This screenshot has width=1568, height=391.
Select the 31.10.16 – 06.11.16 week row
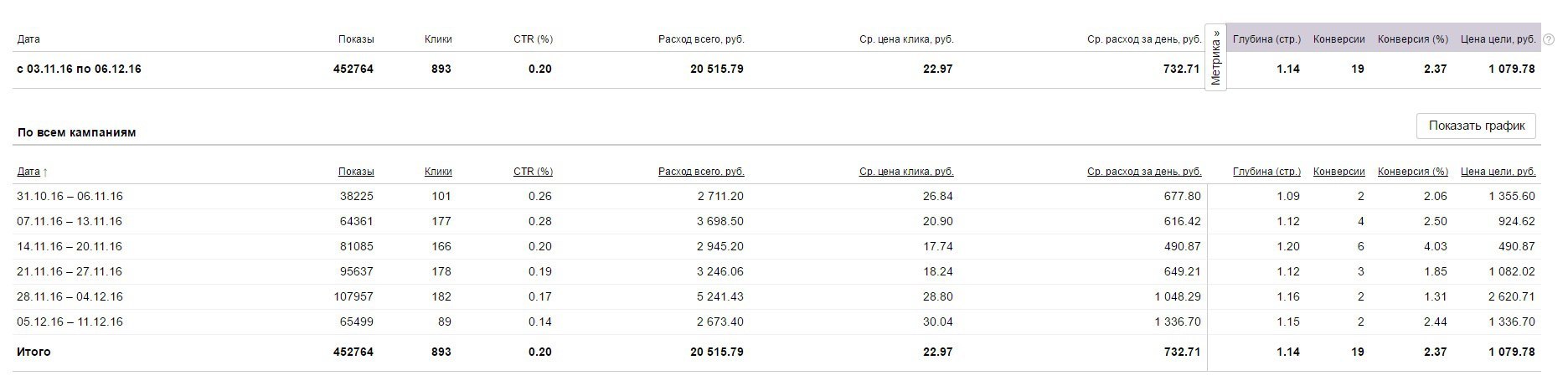click(70, 196)
